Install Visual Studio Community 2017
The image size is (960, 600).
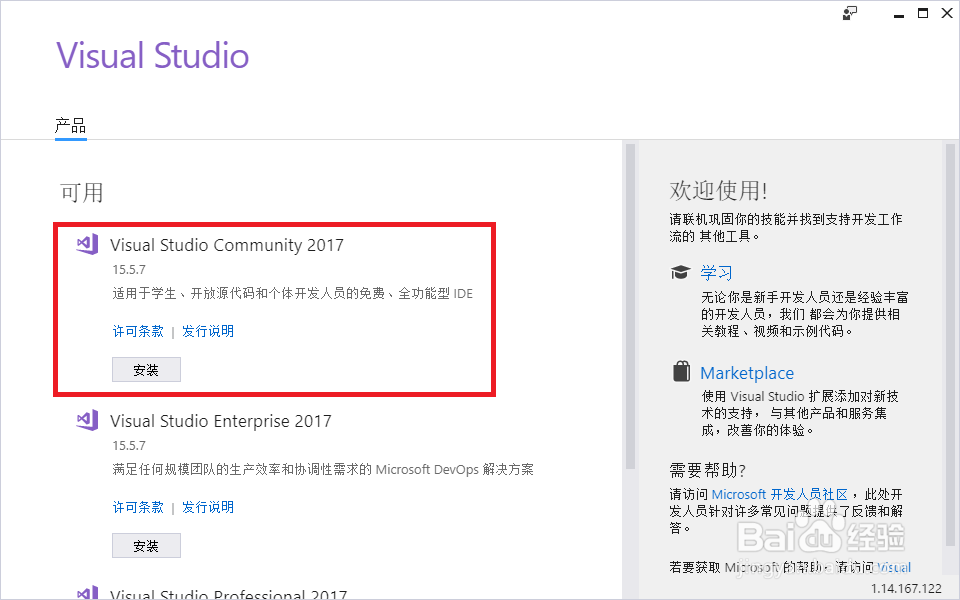tap(146, 370)
